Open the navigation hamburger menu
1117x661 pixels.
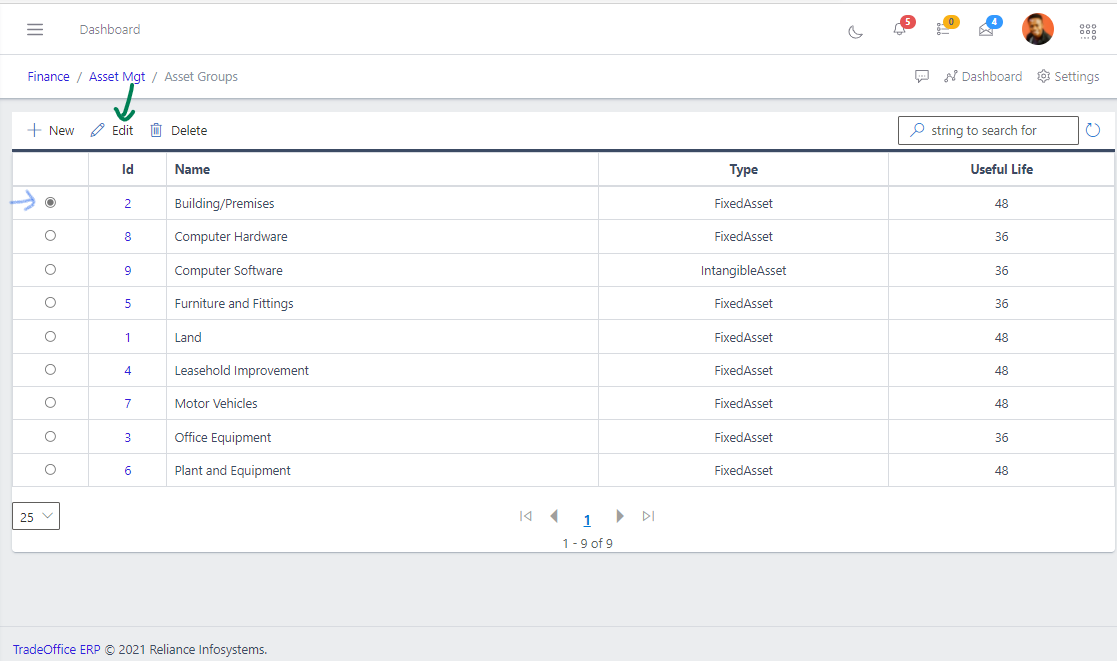click(35, 29)
